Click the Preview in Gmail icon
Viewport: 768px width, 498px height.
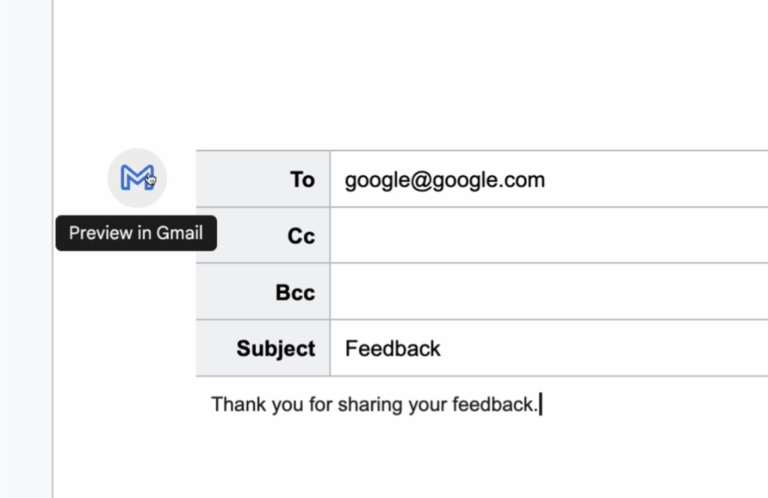pyautogui.click(x=137, y=178)
